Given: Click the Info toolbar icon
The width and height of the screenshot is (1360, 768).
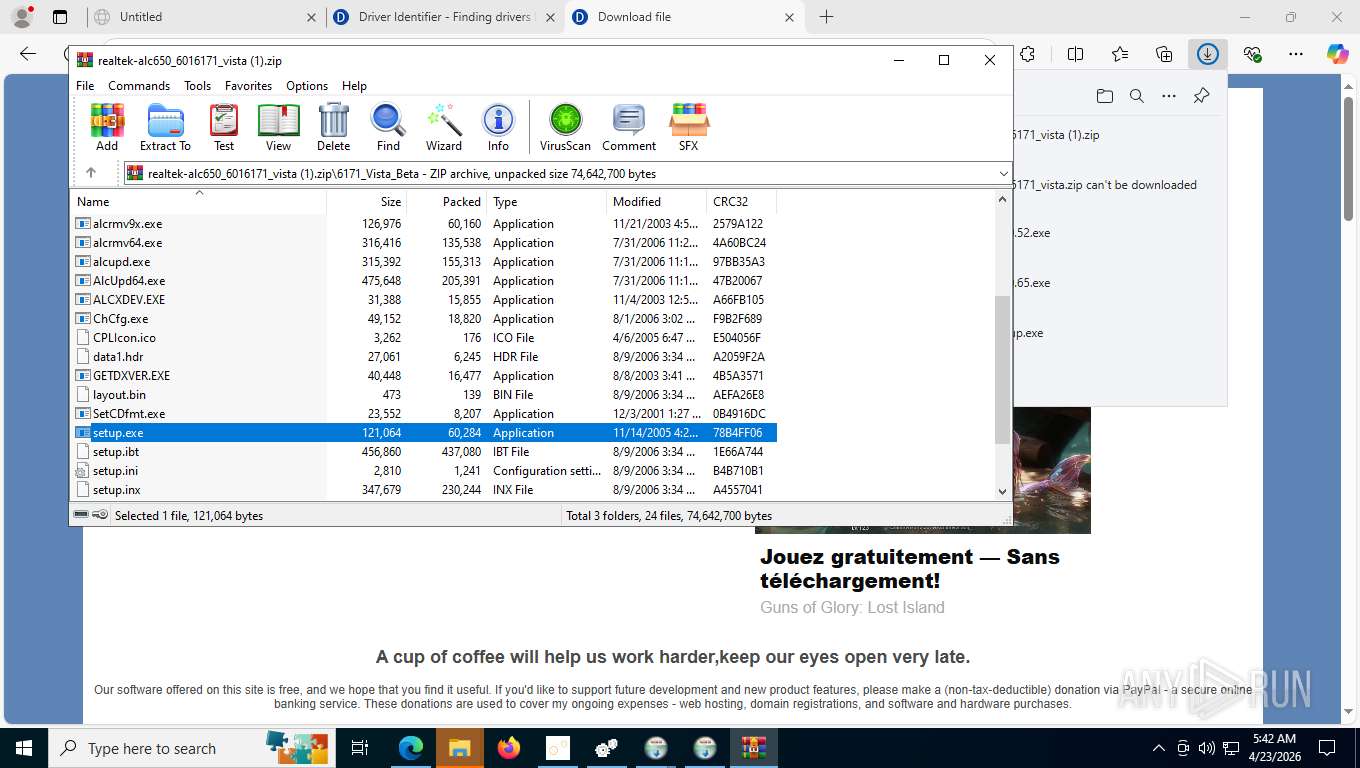Looking at the screenshot, I should [498, 127].
